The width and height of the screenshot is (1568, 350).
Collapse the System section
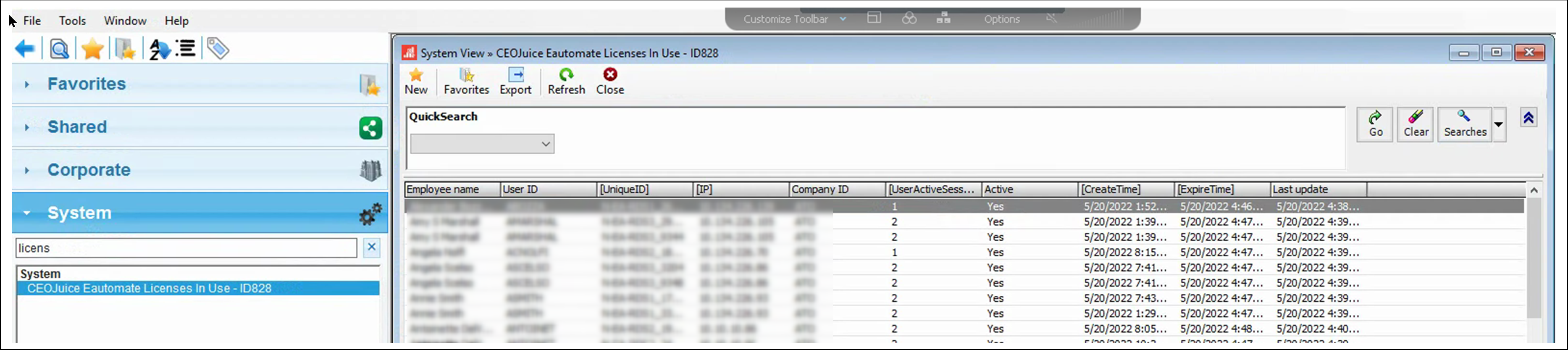(27, 213)
